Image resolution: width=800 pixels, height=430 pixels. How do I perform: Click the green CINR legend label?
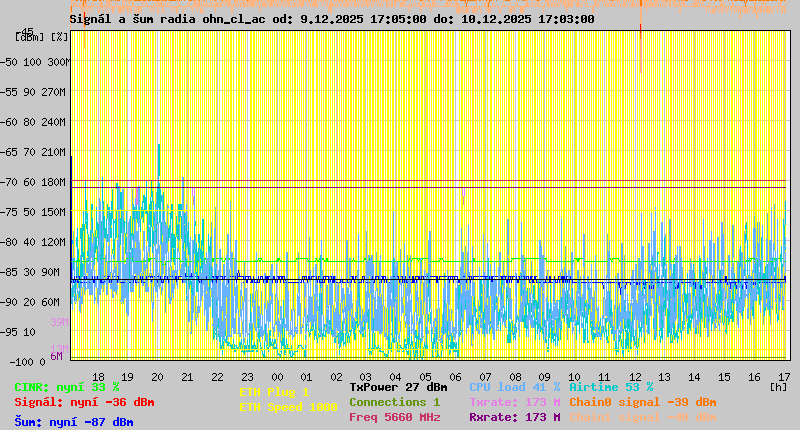pos(67,387)
